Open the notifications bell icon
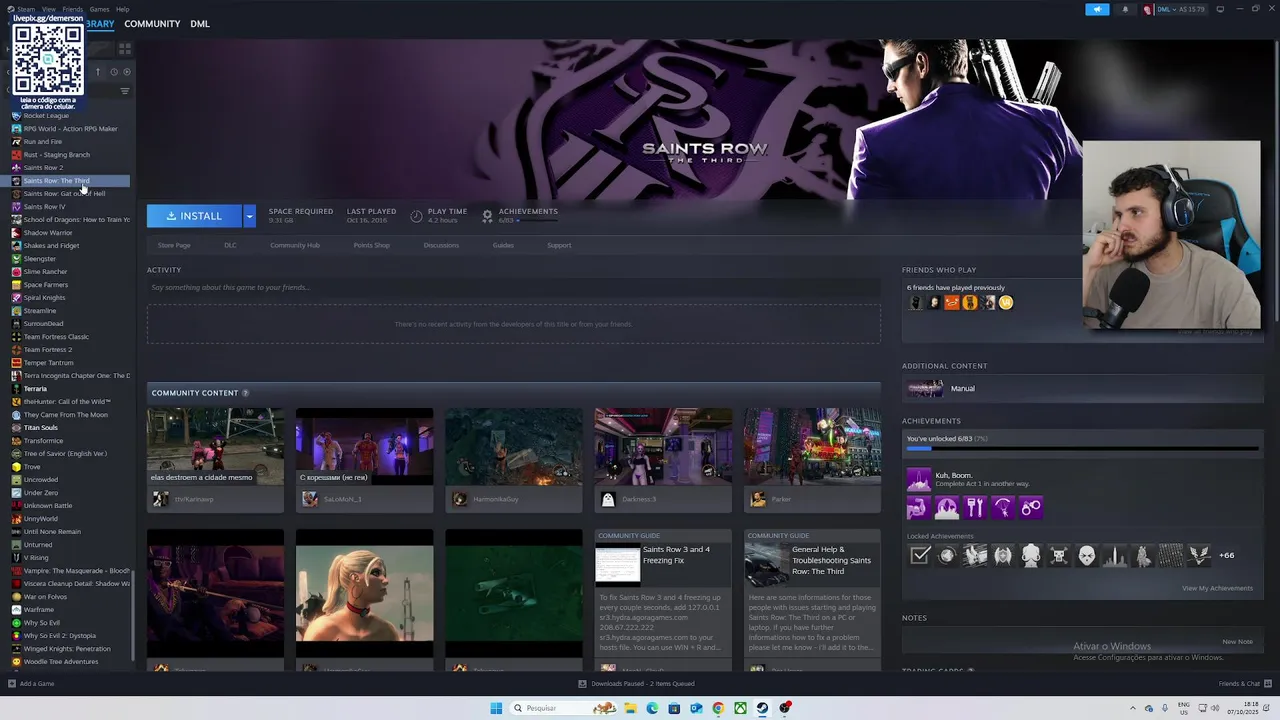 [x=1125, y=9]
